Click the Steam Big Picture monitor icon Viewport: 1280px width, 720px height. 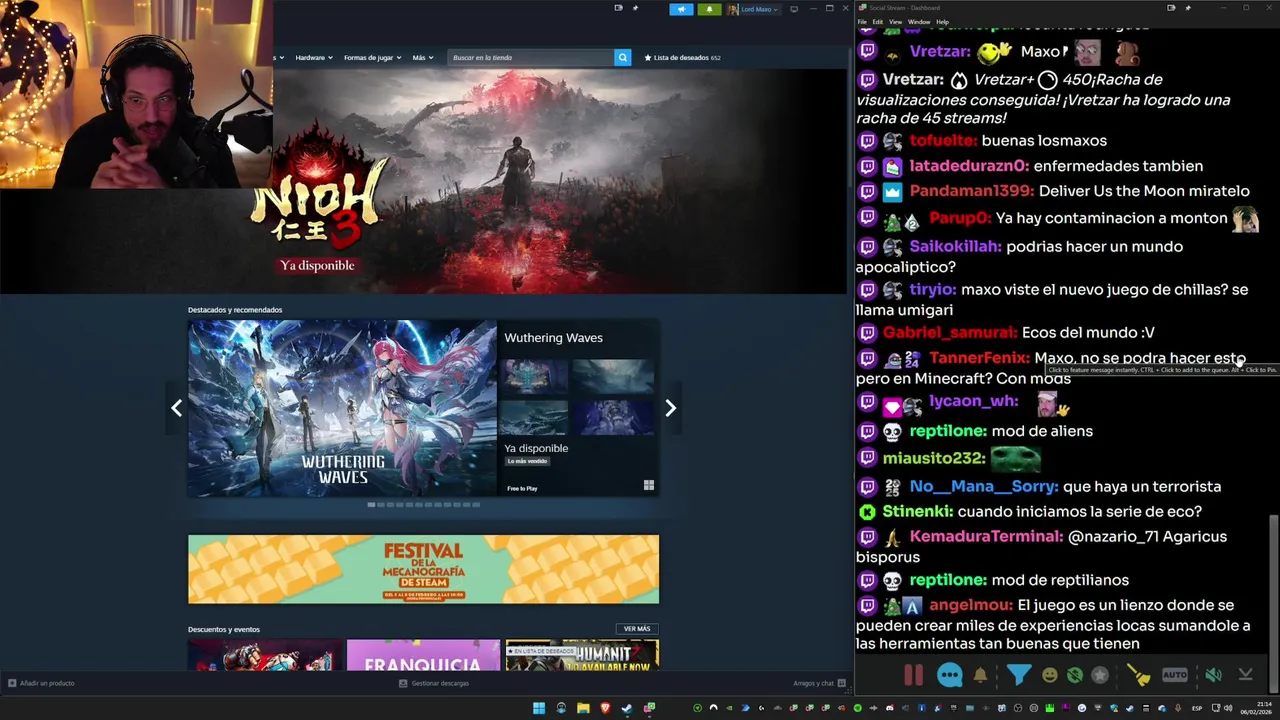point(794,9)
